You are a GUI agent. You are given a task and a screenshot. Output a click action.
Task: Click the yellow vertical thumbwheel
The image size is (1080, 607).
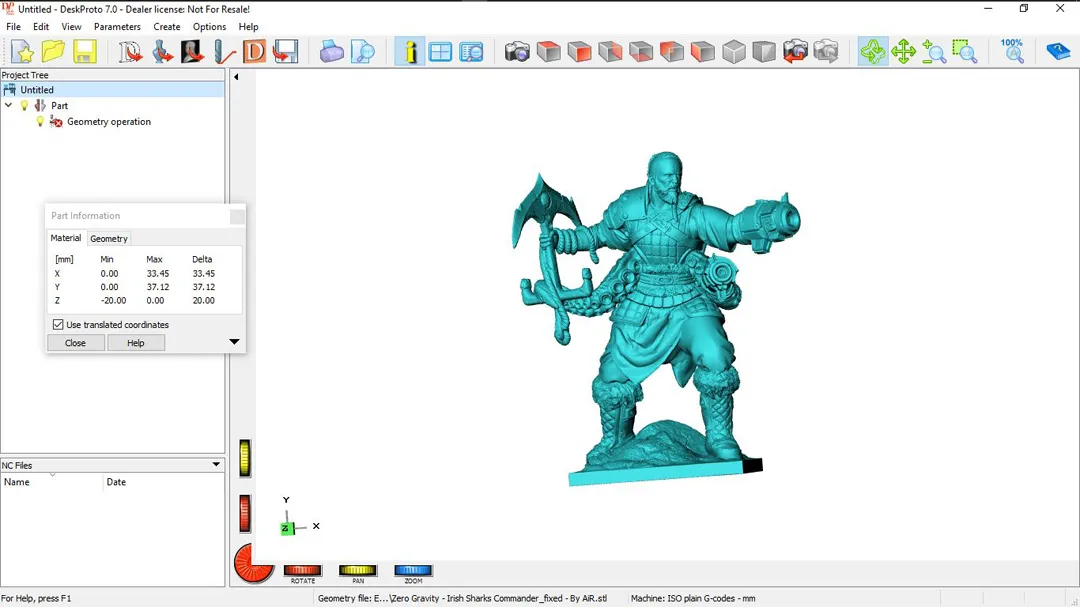pos(245,458)
